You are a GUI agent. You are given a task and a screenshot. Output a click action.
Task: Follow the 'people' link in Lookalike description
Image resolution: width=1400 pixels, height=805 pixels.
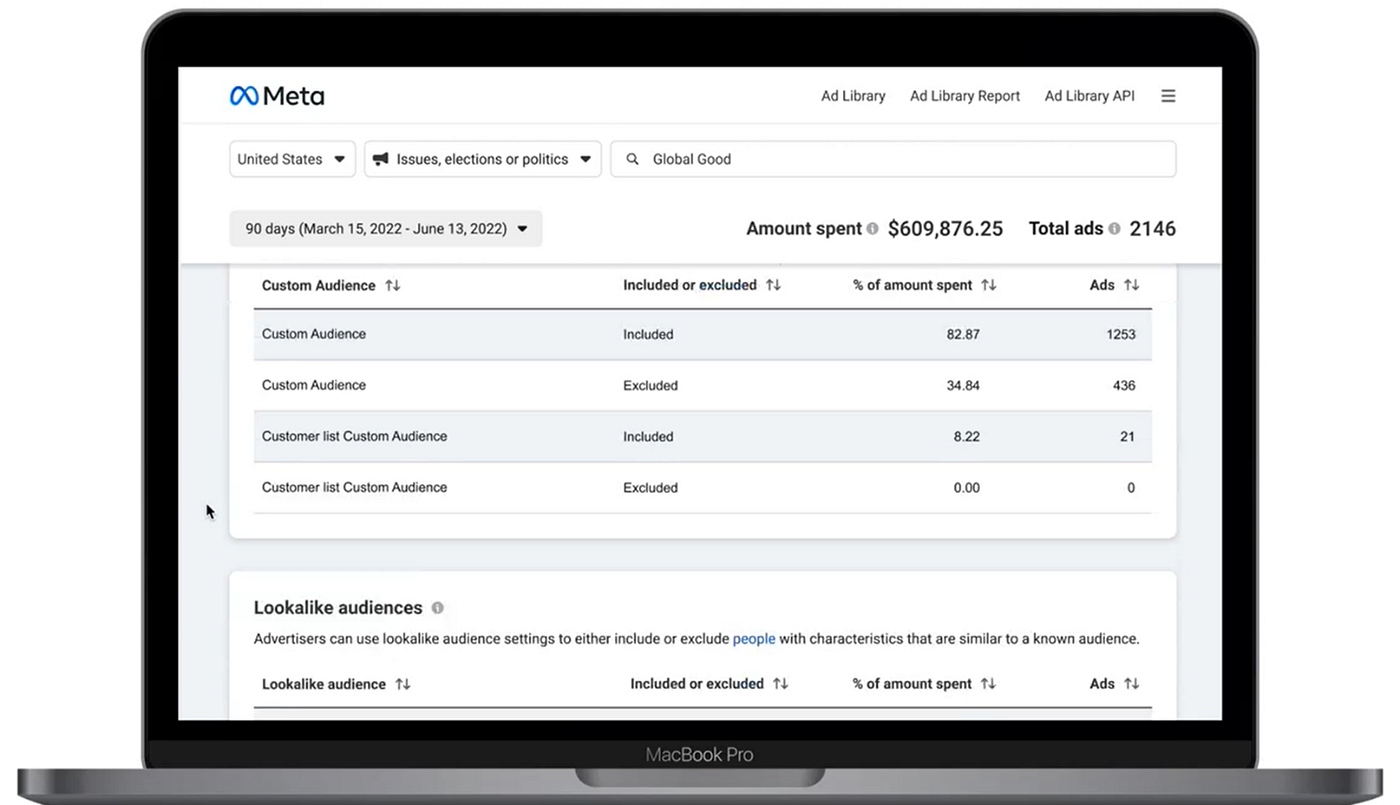coord(754,638)
